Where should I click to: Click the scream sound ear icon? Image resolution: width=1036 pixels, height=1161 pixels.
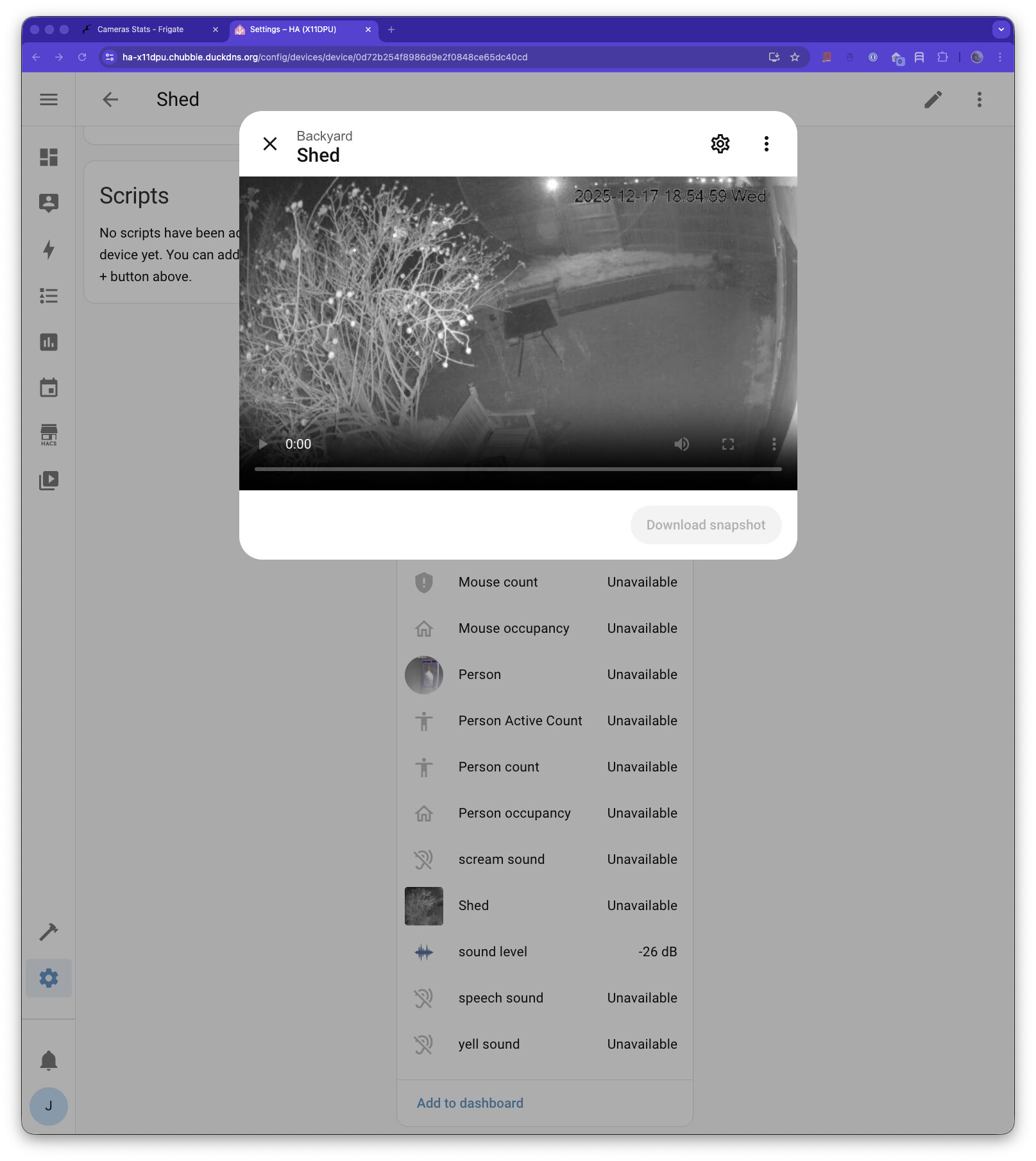tap(424, 859)
